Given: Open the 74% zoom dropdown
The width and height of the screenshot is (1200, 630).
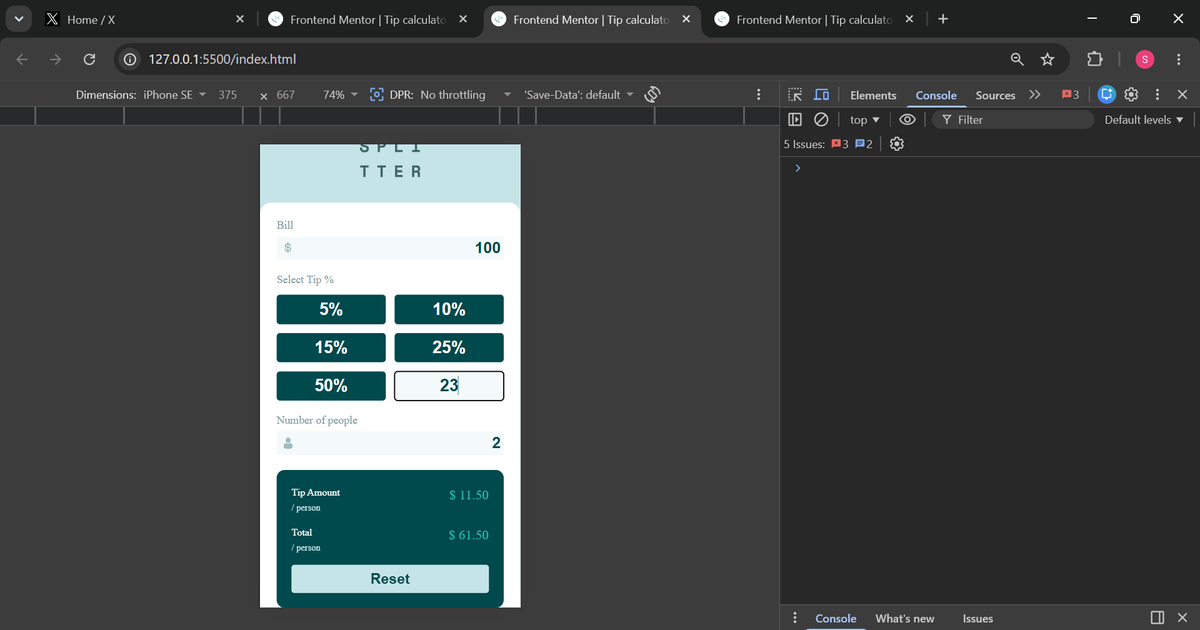Looking at the screenshot, I should 340,95.
